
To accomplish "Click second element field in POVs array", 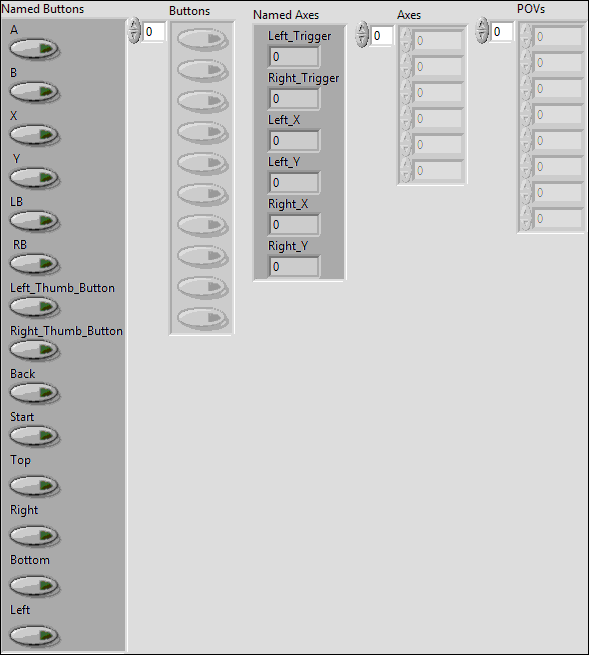I will pos(559,63).
